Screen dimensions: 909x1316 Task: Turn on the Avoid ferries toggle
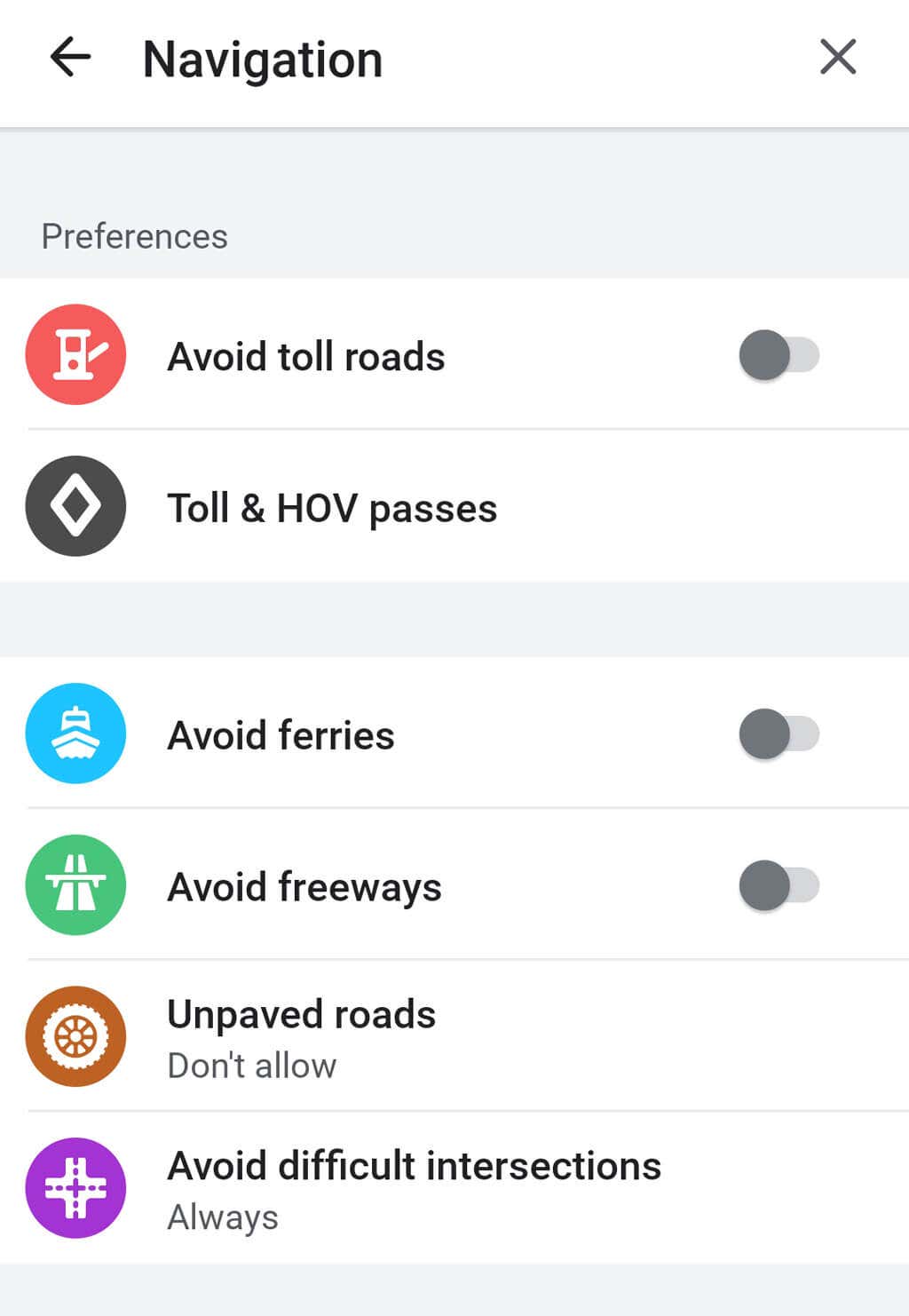(779, 733)
